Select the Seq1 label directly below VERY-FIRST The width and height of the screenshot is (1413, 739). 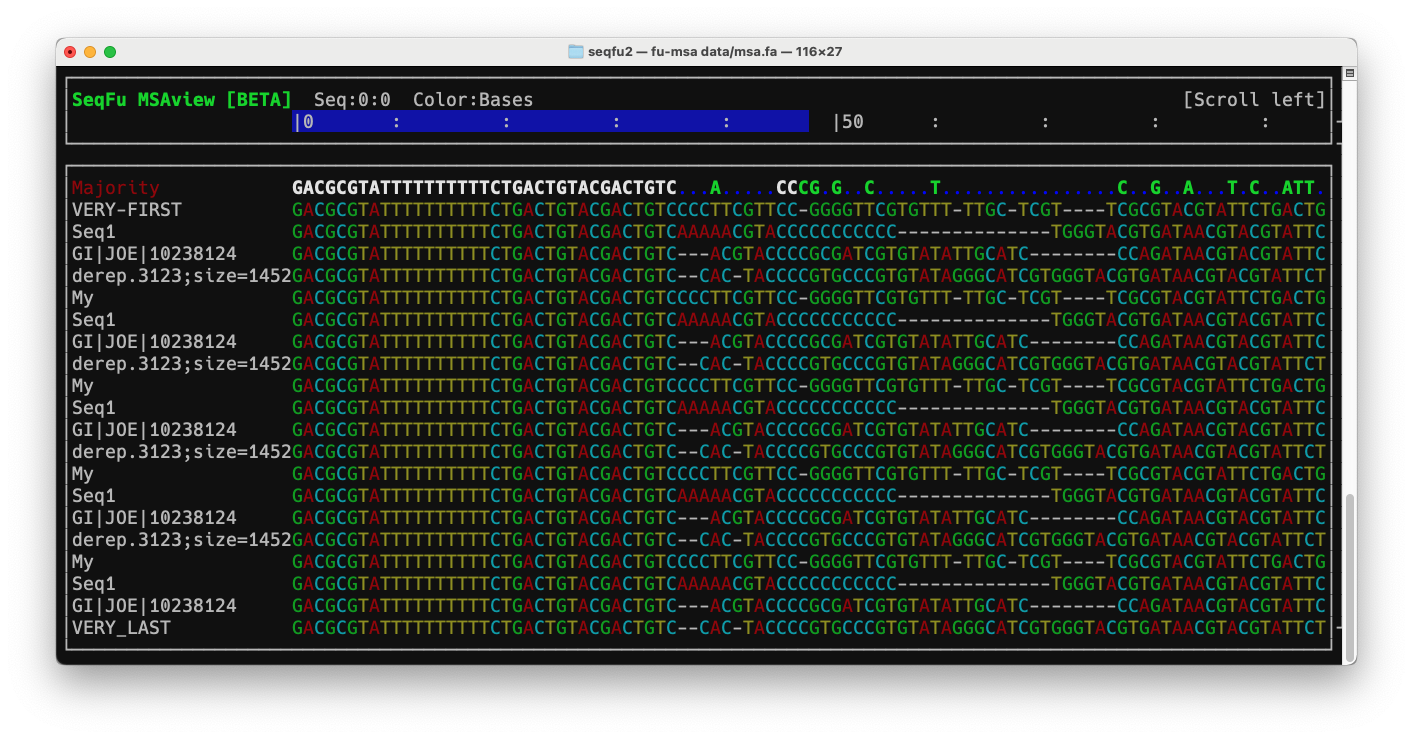pos(93,232)
